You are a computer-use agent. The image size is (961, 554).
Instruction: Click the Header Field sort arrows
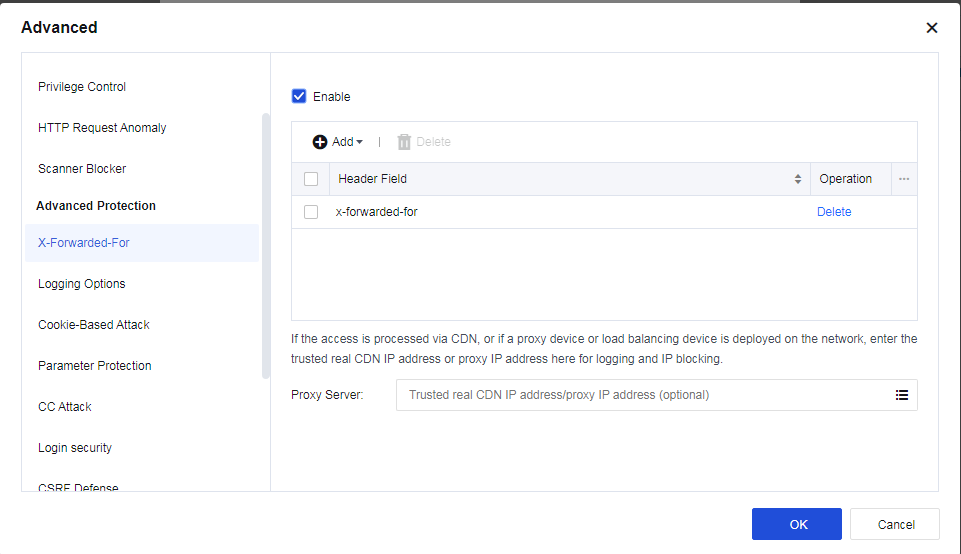click(797, 179)
